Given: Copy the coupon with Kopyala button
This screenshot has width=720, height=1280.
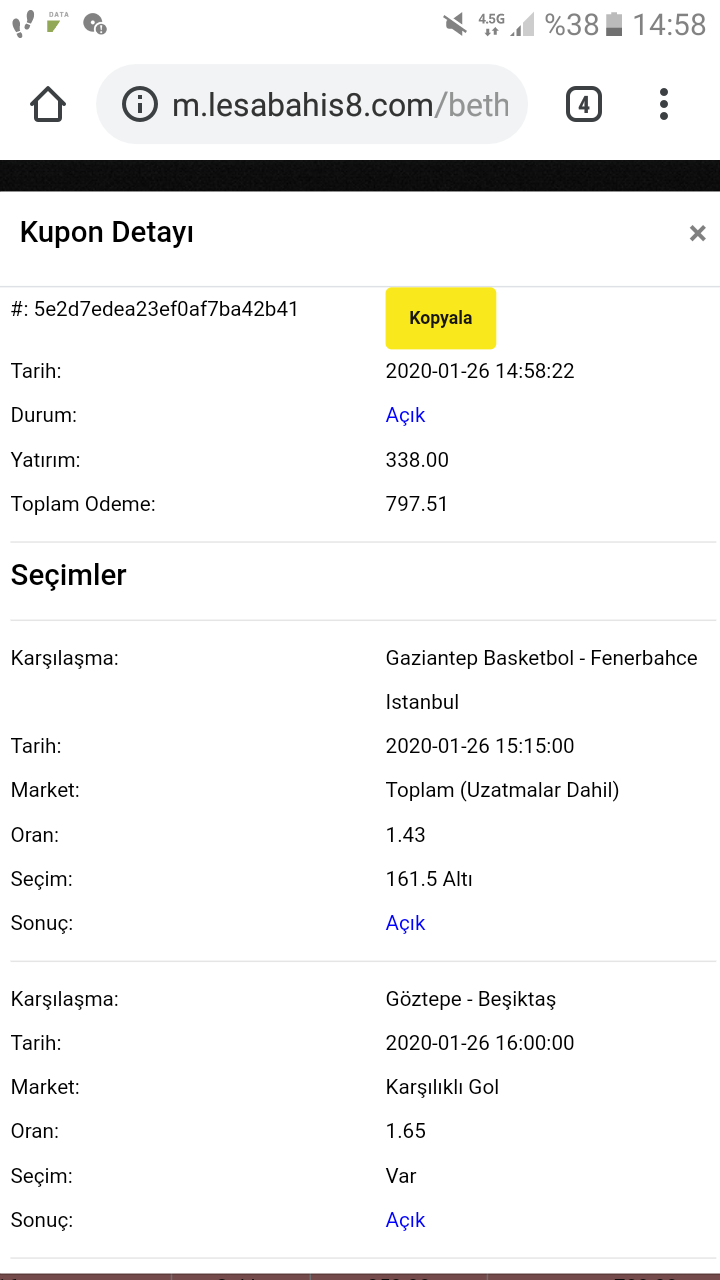Looking at the screenshot, I should [440, 318].
